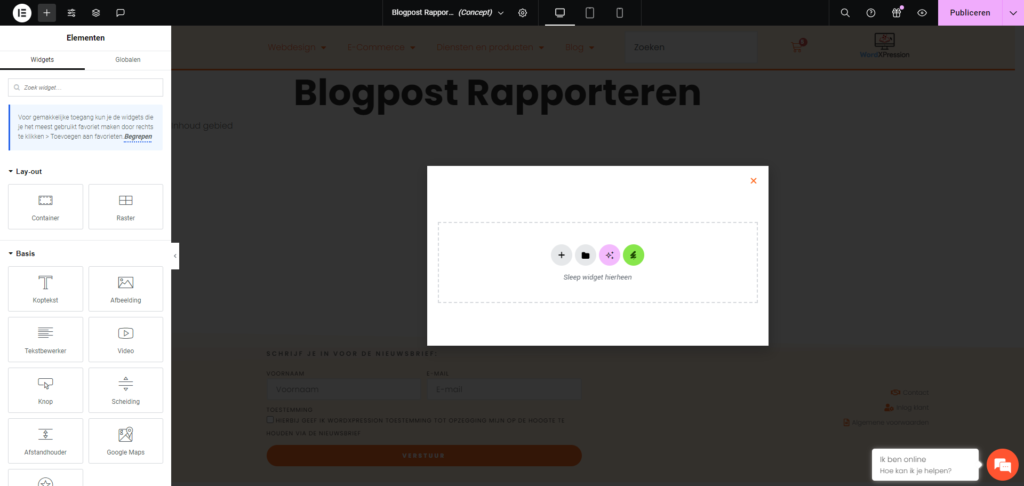Viewport: 1024px width, 486px height.
Task: Click the E-mail input field
Action: (x=504, y=389)
